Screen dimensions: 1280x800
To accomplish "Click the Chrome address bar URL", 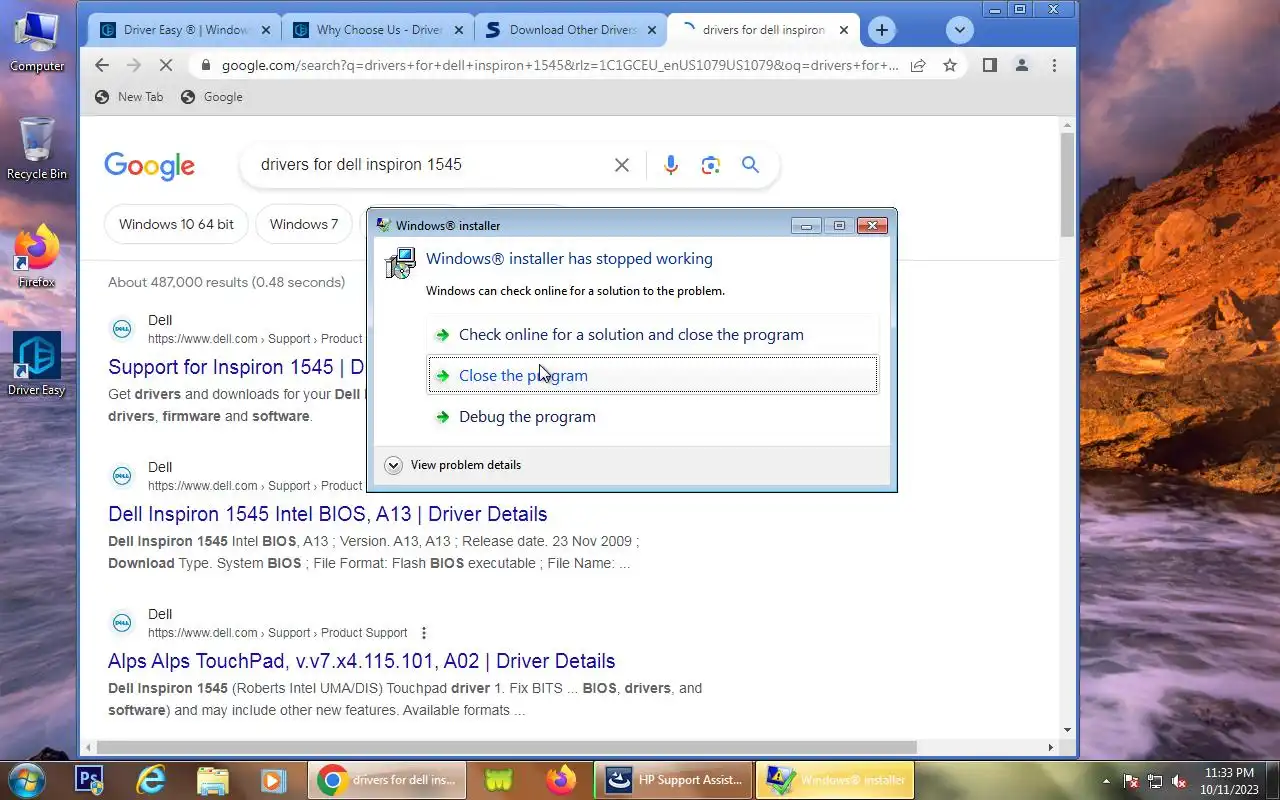I will [x=560, y=65].
